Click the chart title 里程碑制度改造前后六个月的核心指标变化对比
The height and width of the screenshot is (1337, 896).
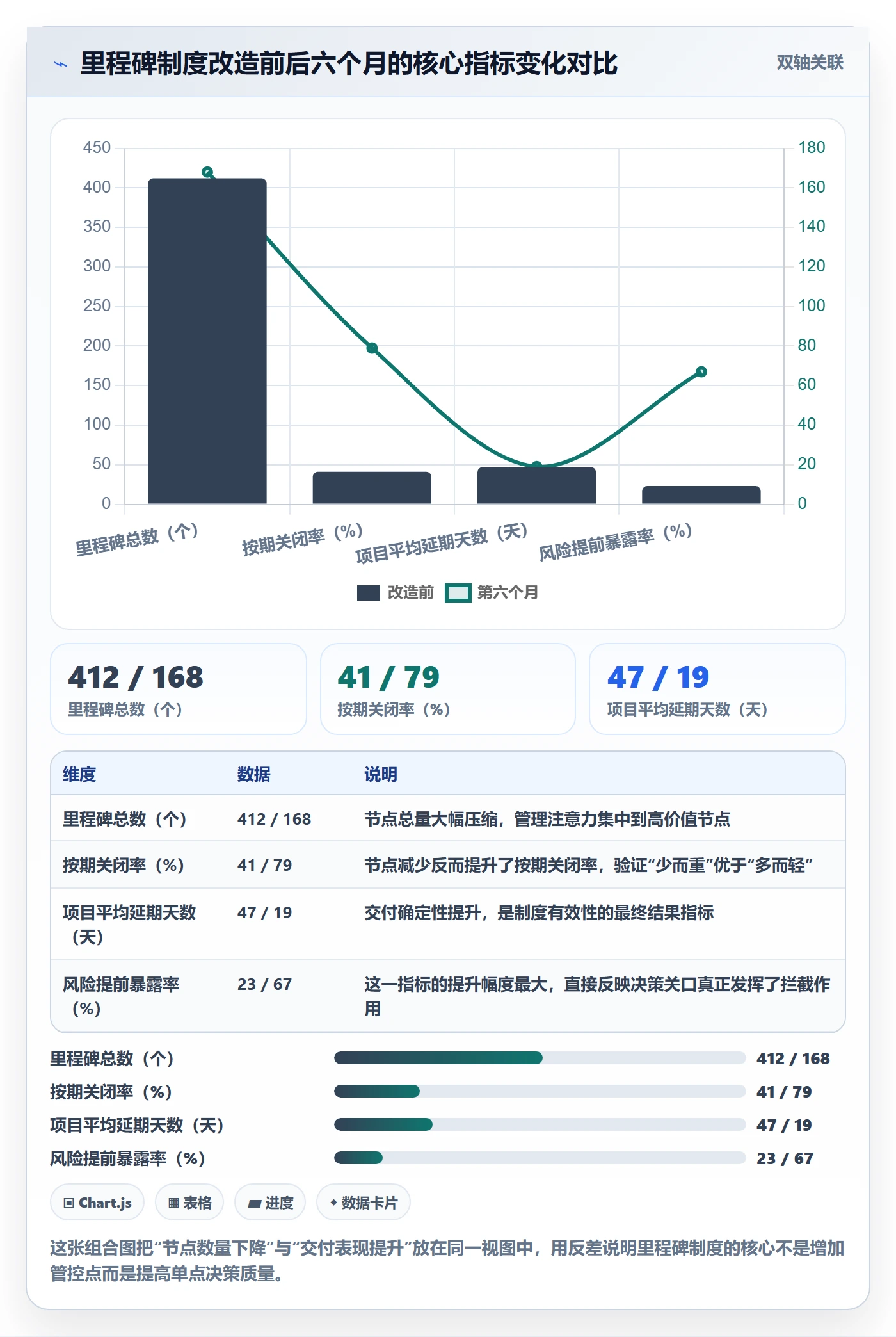tap(349, 63)
